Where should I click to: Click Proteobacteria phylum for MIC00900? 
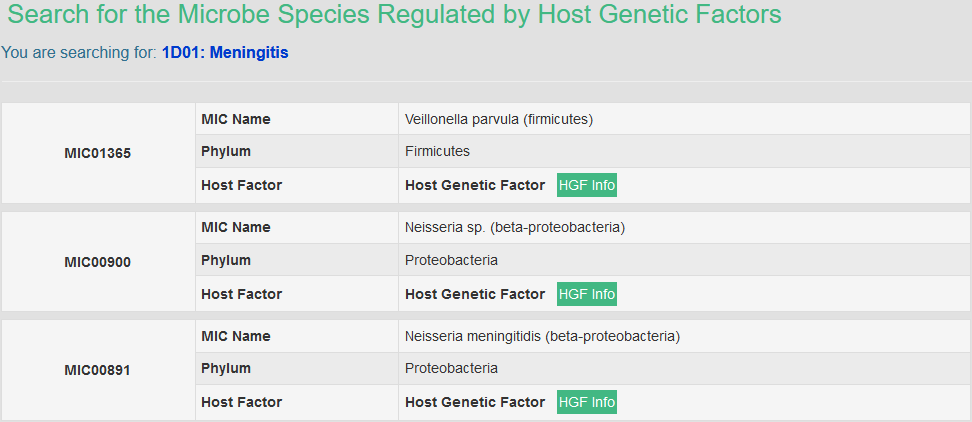point(451,260)
